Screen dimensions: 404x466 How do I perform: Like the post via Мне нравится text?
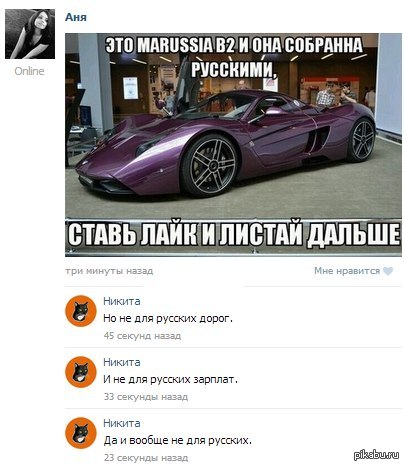(347, 271)
